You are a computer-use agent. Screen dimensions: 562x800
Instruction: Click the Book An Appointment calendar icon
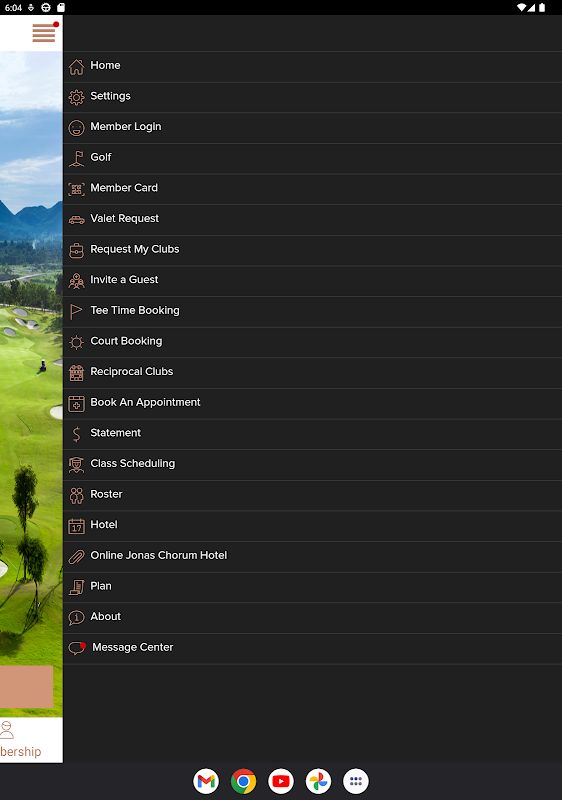tap(76, 404)
